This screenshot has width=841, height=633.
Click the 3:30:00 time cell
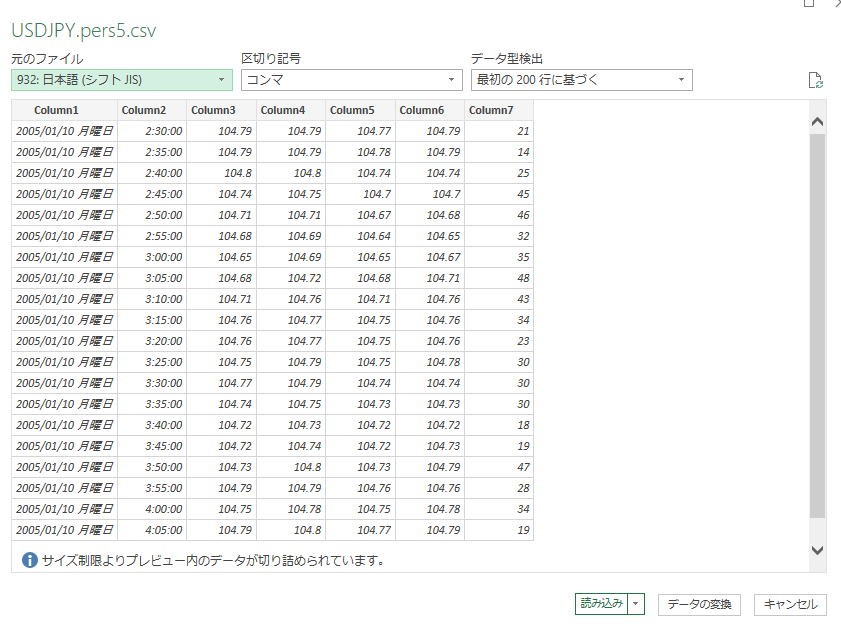[x=152, y=383]
